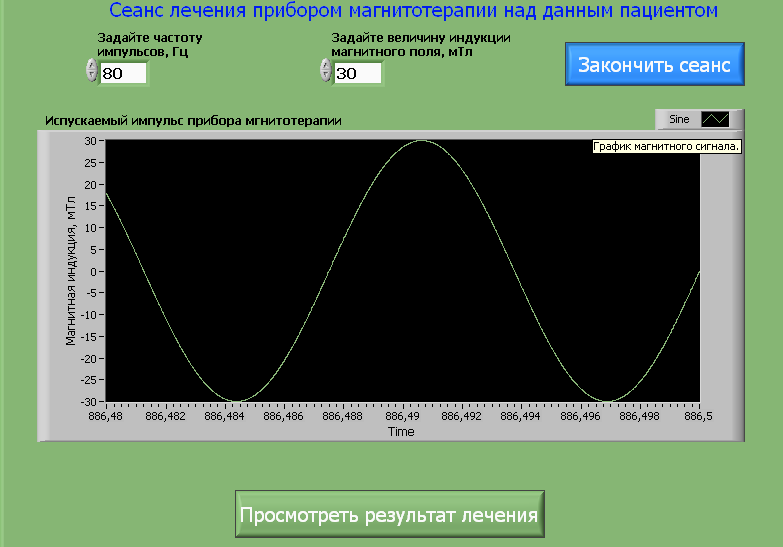Click the blue session heading text
This screenshot has height=547, width=783.
(413, 10)
